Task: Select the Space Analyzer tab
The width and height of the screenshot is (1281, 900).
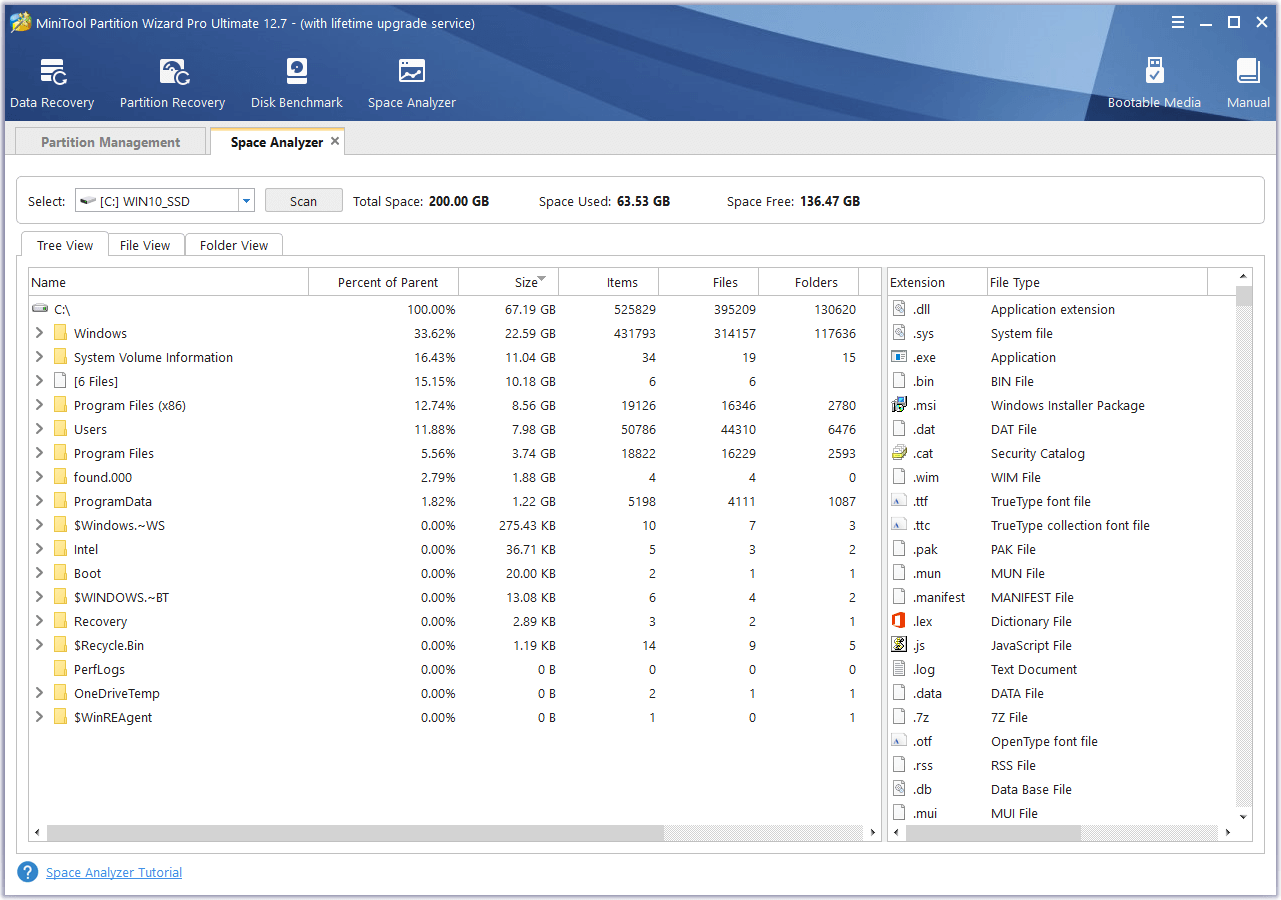Action: tap(277, 142)
